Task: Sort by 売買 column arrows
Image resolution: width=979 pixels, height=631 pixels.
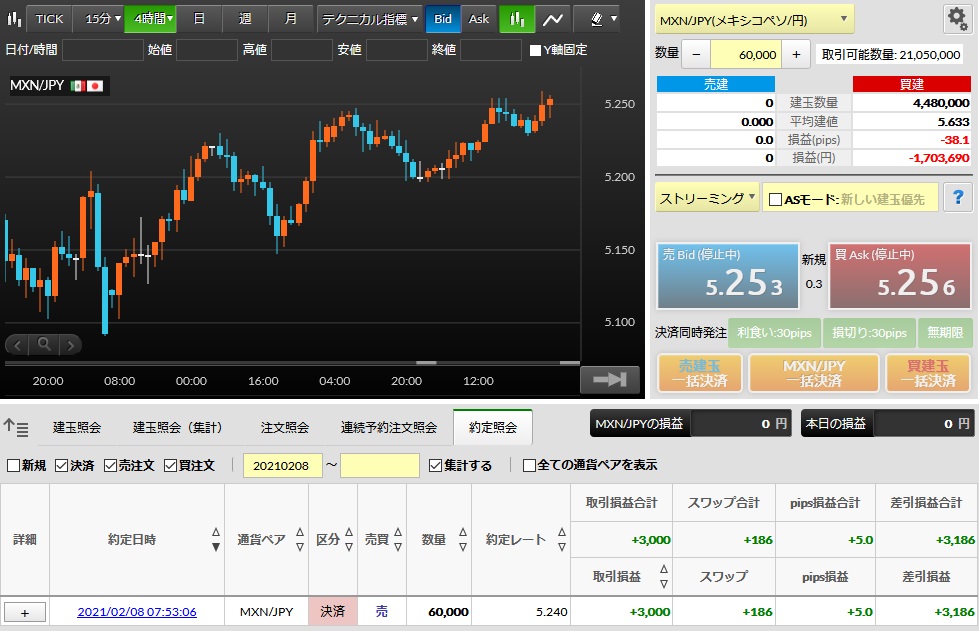Action: (398, 539)
